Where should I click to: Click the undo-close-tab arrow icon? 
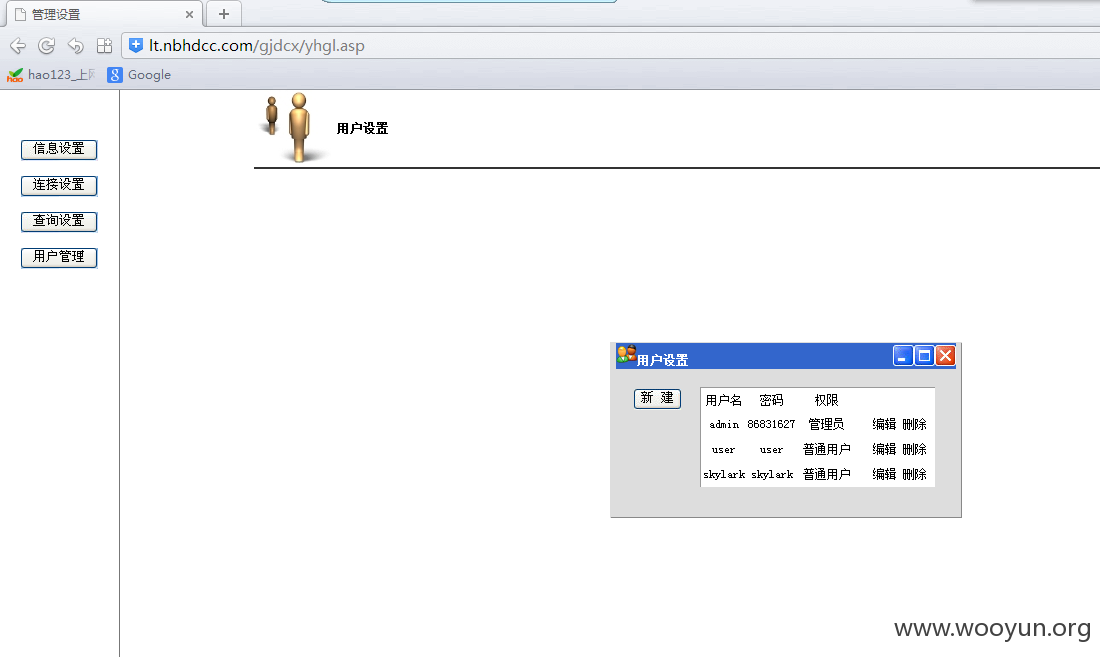point(76,46)
